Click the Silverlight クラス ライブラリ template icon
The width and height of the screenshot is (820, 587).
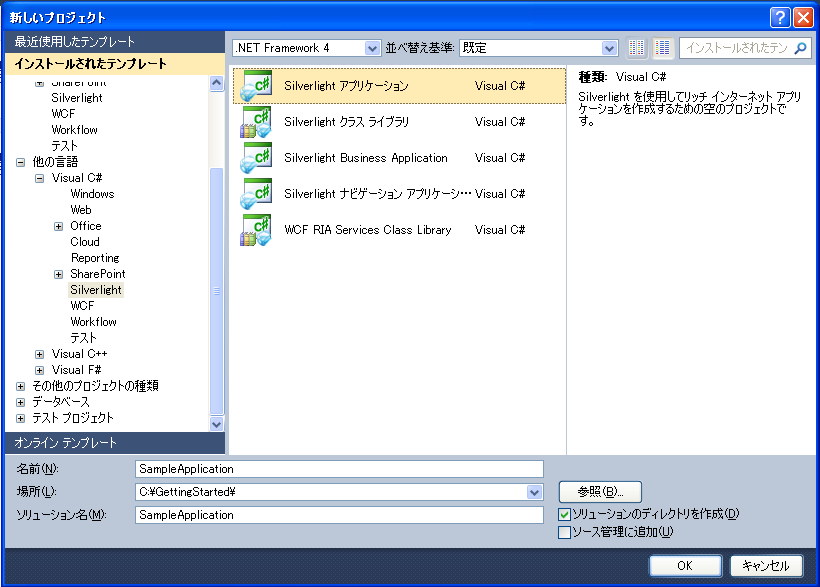(x=256, y=122)
